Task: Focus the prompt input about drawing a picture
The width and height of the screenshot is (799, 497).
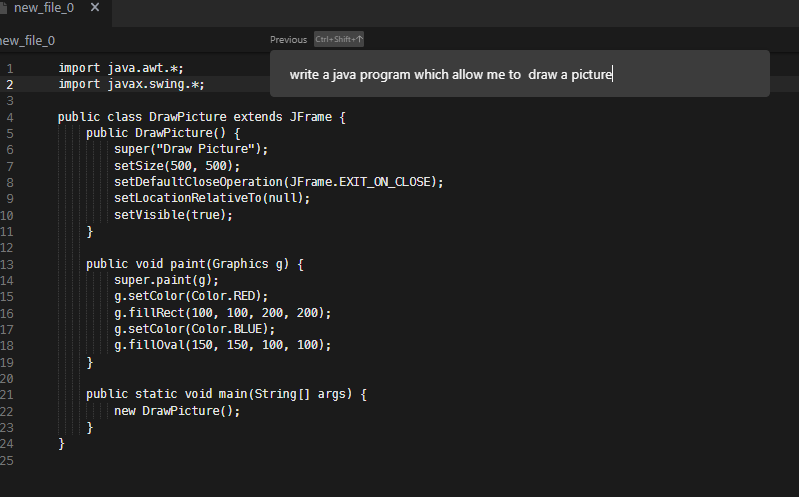Action: click(519, 75)
